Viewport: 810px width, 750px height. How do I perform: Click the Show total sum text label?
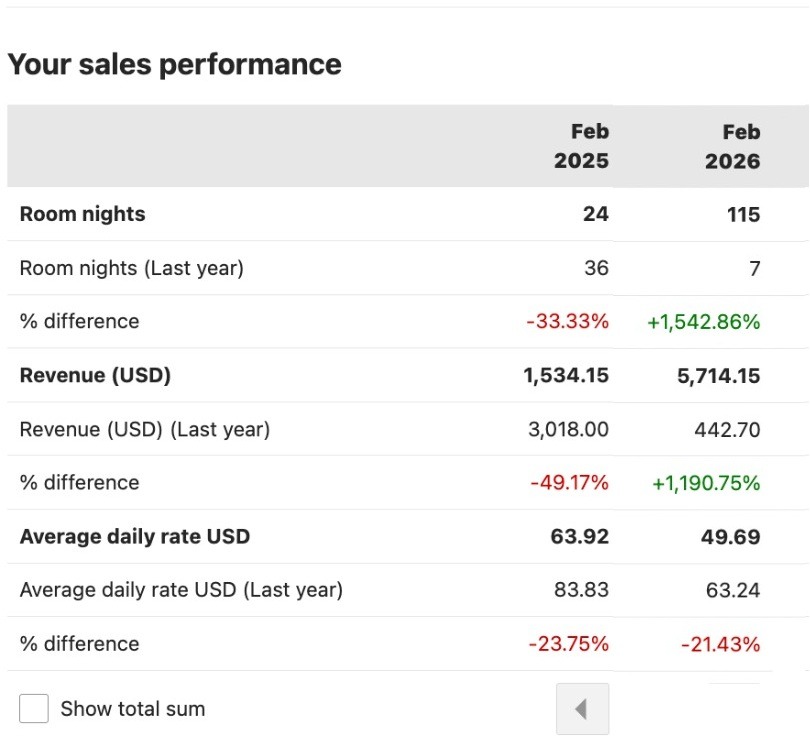pos(131,708)
